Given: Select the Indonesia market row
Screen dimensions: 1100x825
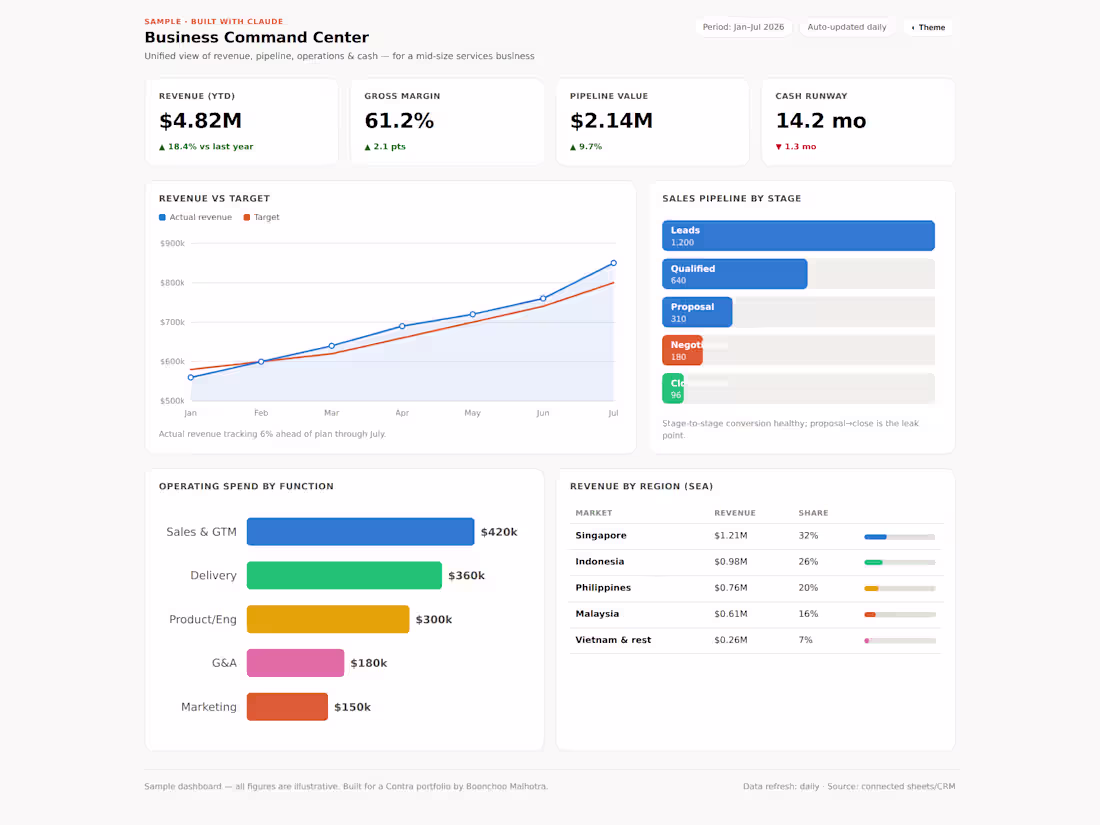Looking at the screenshot, I should (756, 562).
